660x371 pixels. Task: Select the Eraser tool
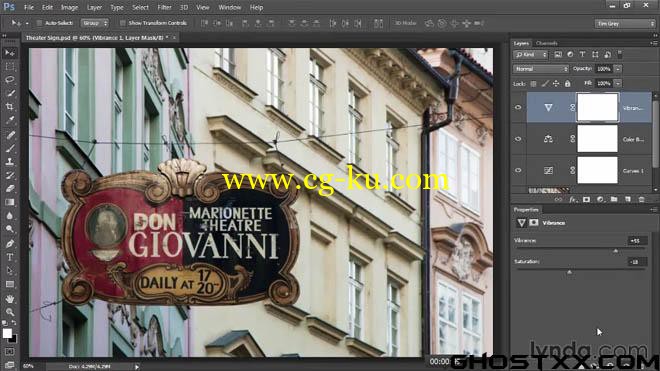pos(10,189)
